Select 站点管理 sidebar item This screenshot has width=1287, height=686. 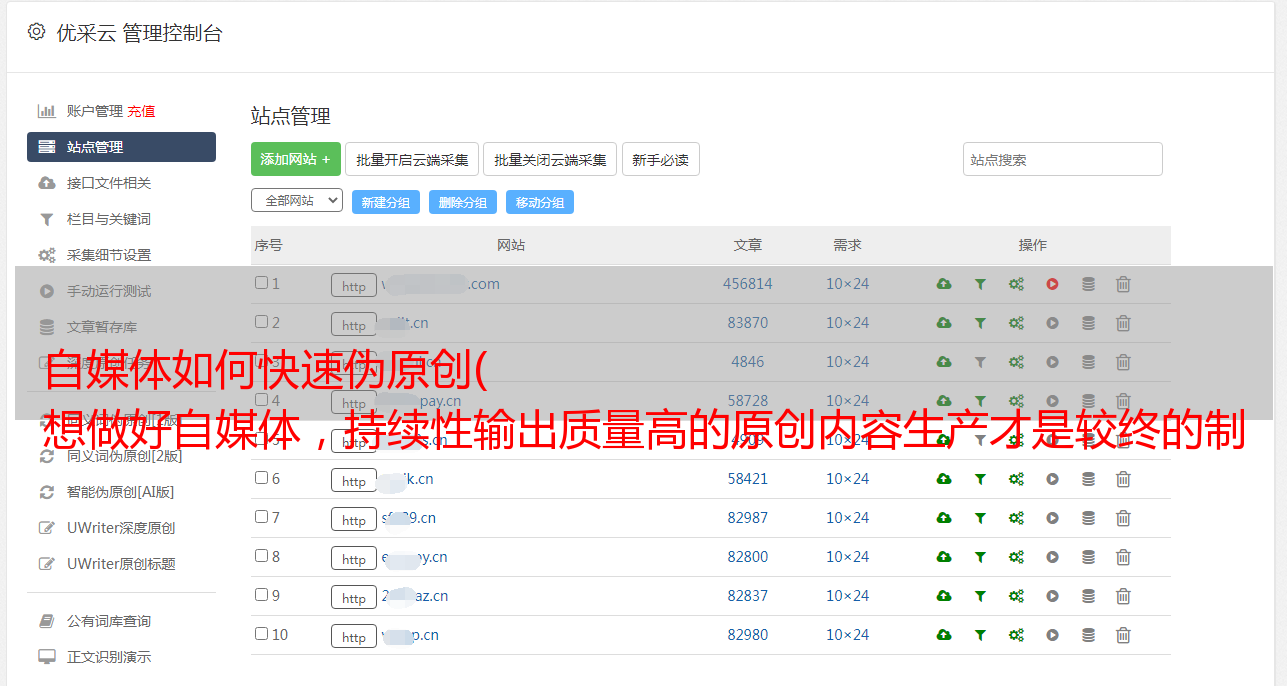point(121,147)
